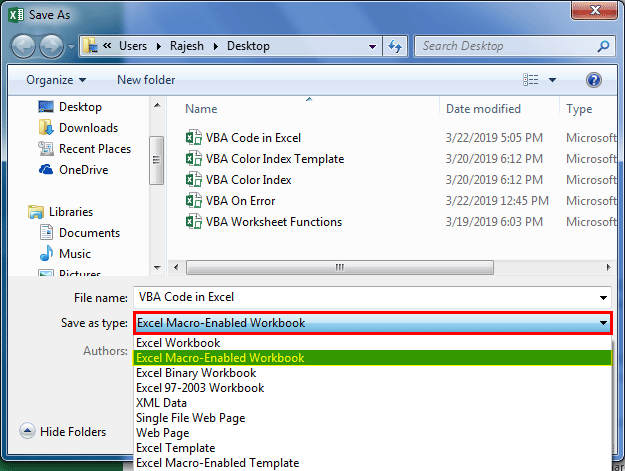Select Downloads in the navigation pane
625x471 pixels.
point(88,128)
